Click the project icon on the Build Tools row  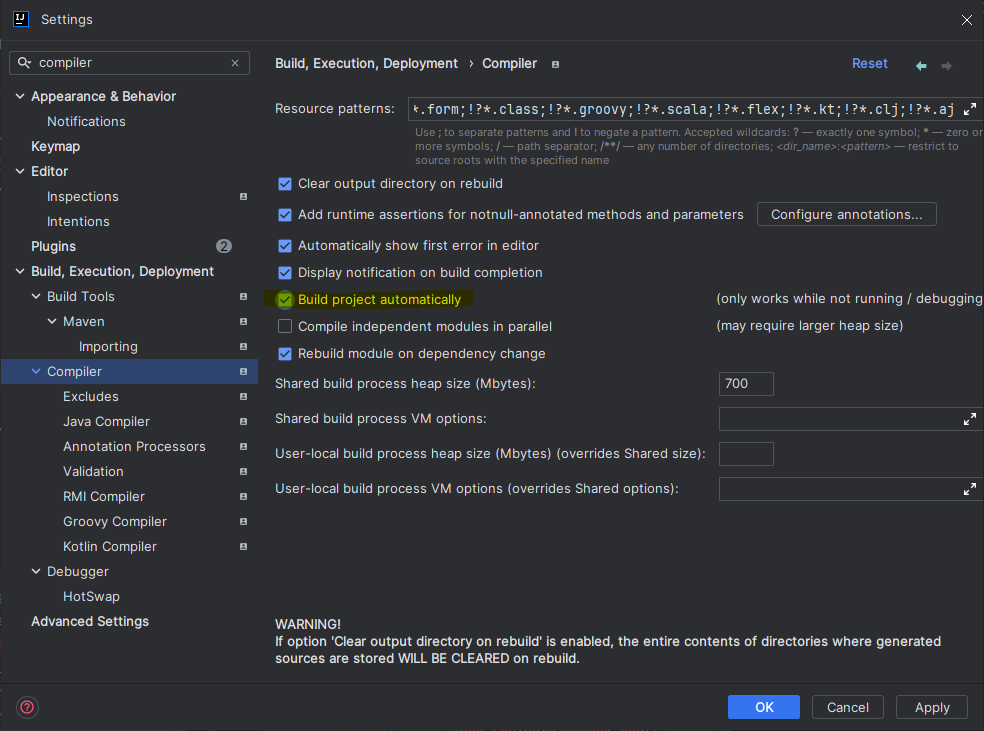(243, 296)
